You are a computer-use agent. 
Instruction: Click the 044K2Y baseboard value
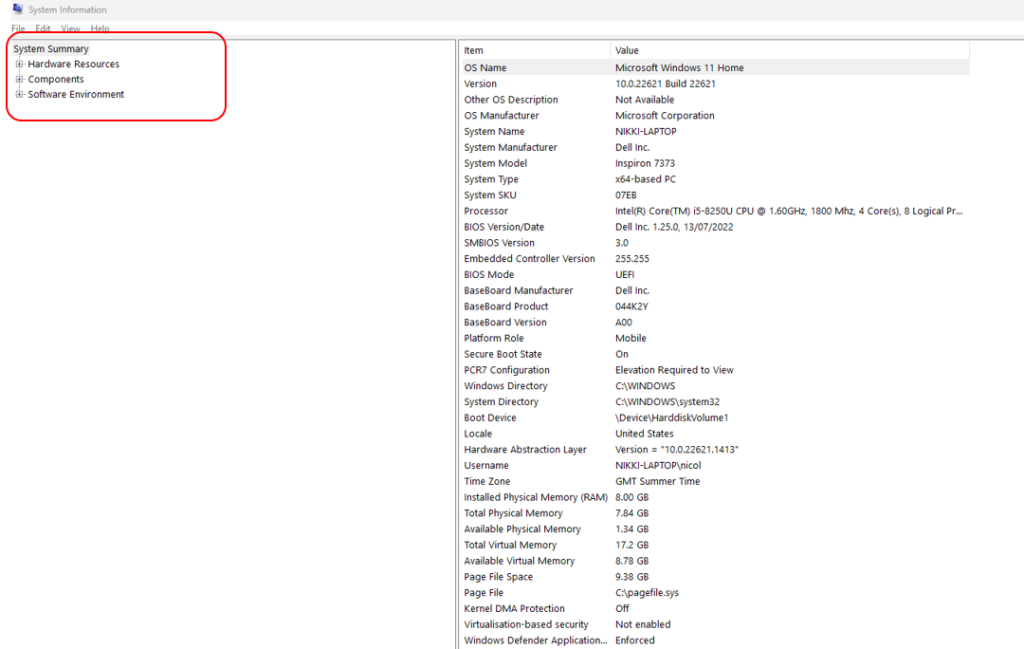coord(632,306)
